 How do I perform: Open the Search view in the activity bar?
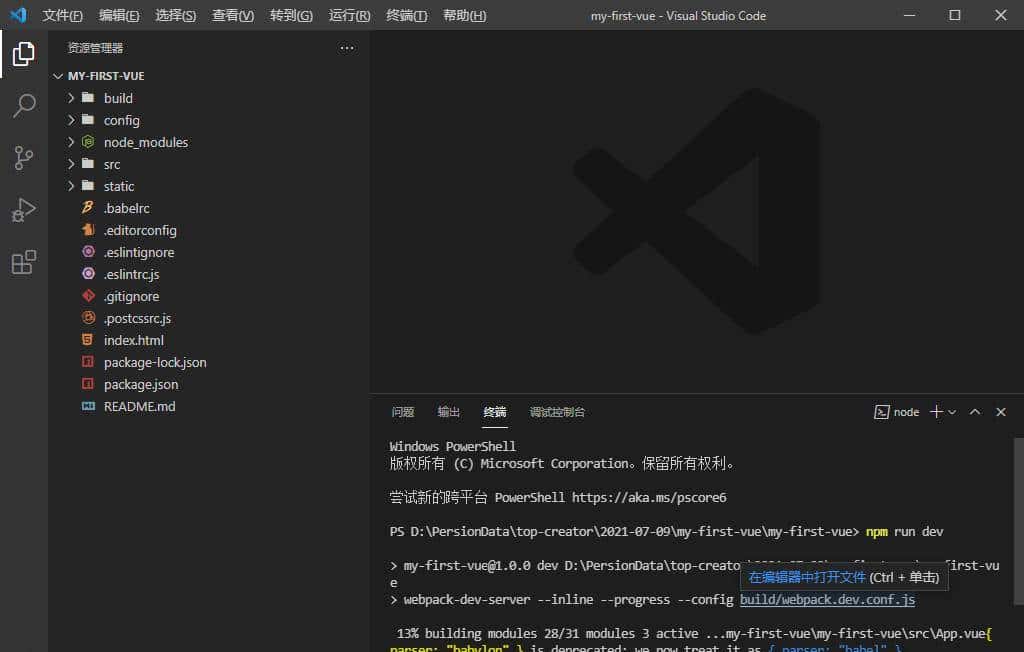click(23, 106)
